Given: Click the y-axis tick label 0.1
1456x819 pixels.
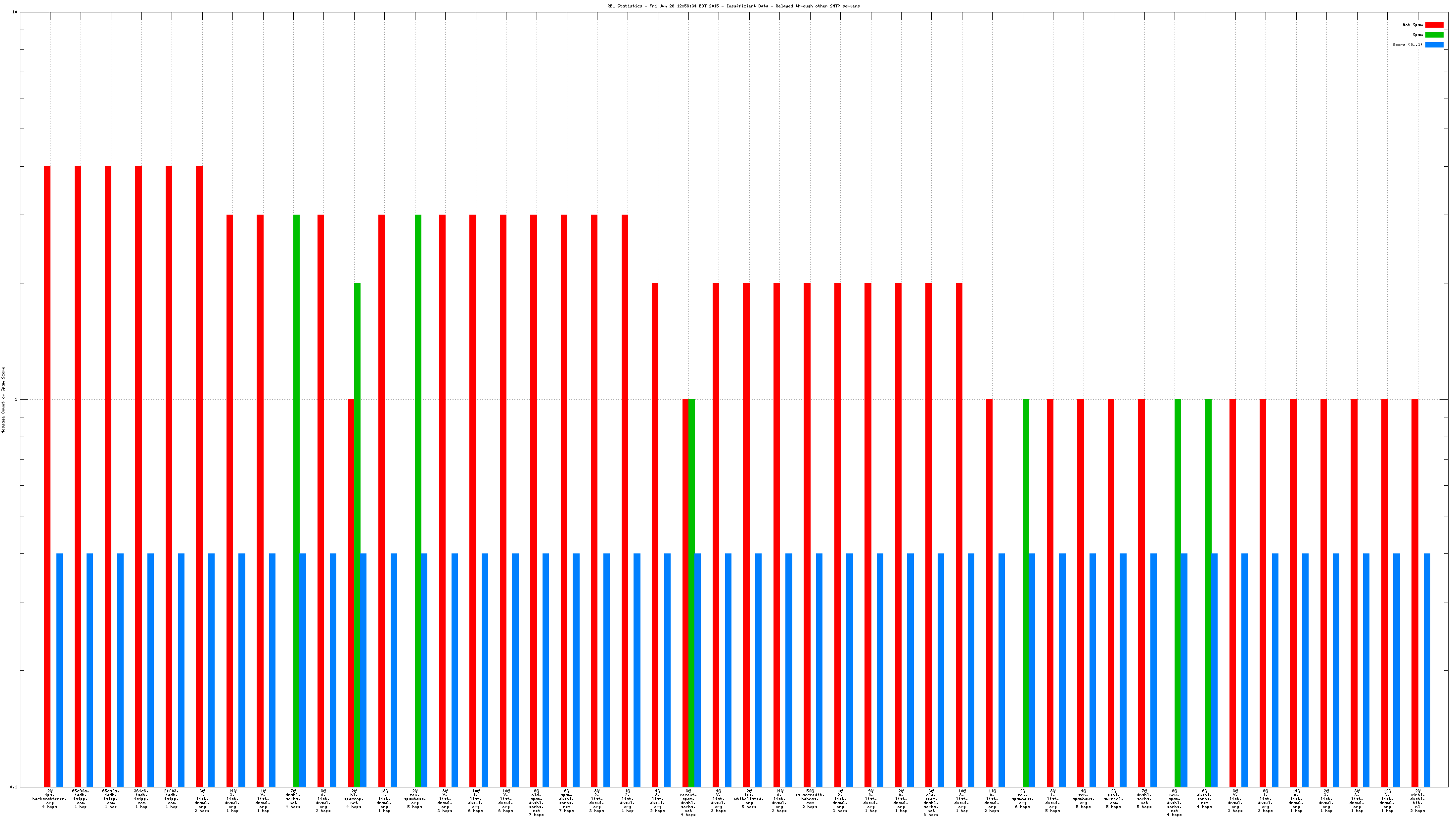Looking at the screenshot, I should click(14, 787).
